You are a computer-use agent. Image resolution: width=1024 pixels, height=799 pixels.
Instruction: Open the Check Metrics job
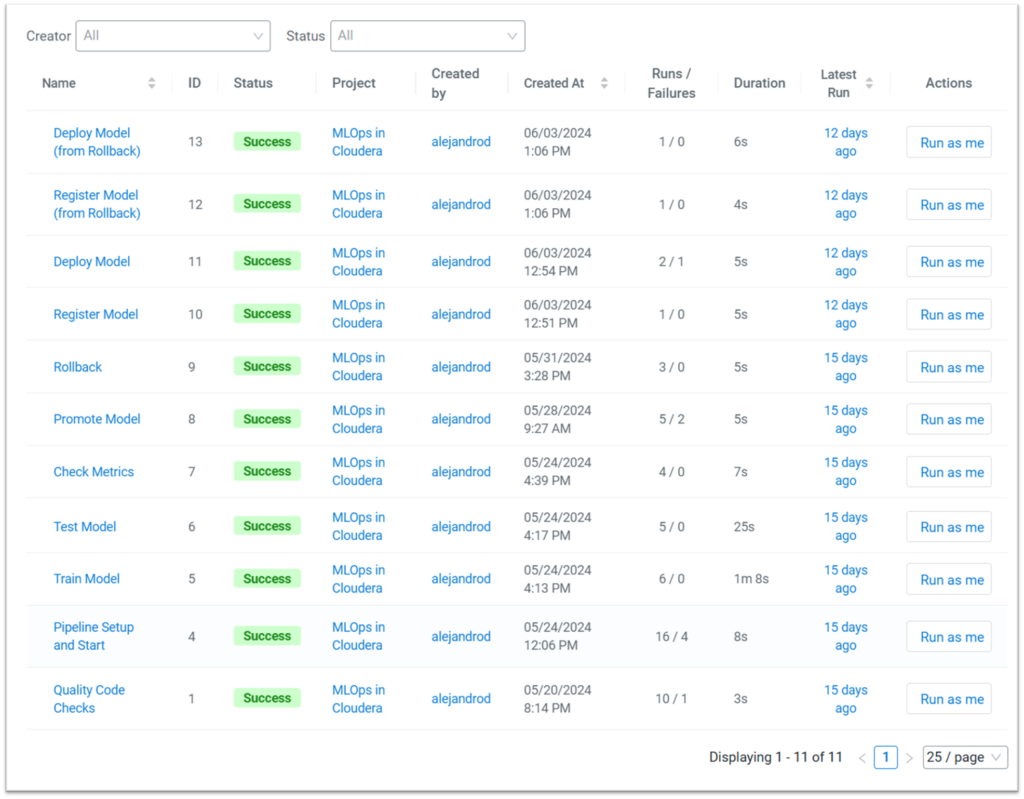click(93, 472)
